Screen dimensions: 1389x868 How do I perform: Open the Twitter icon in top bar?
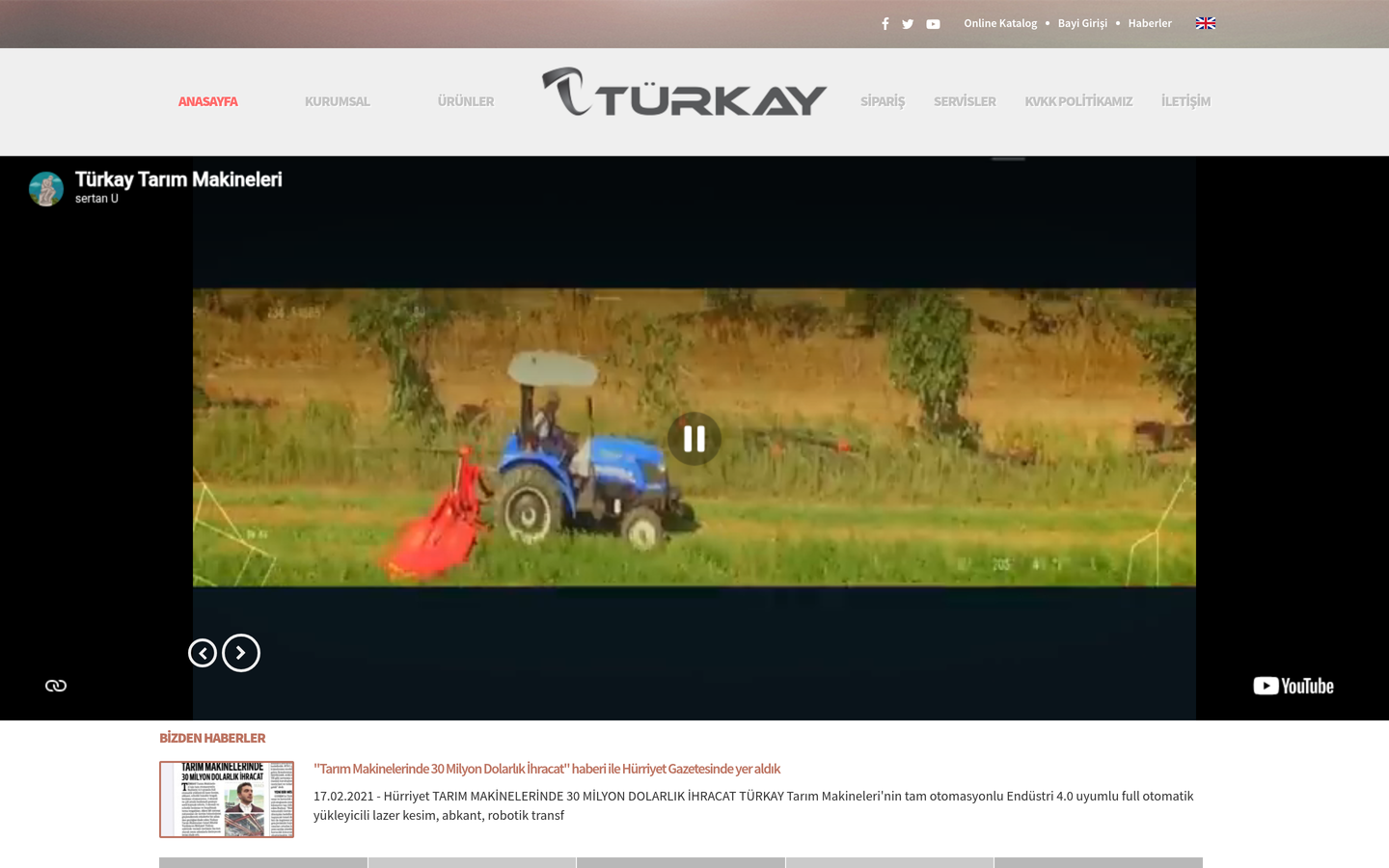tap(908, 24)
